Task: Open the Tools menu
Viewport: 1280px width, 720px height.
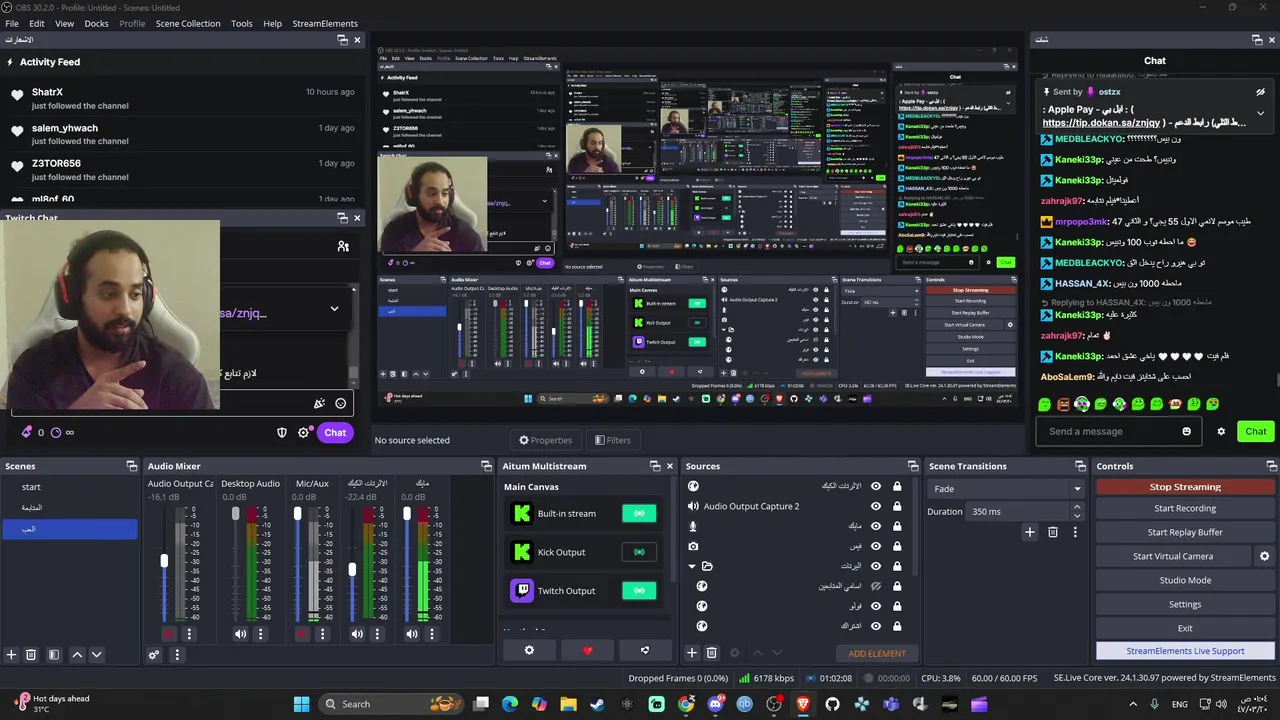Action: coord(242,23)
